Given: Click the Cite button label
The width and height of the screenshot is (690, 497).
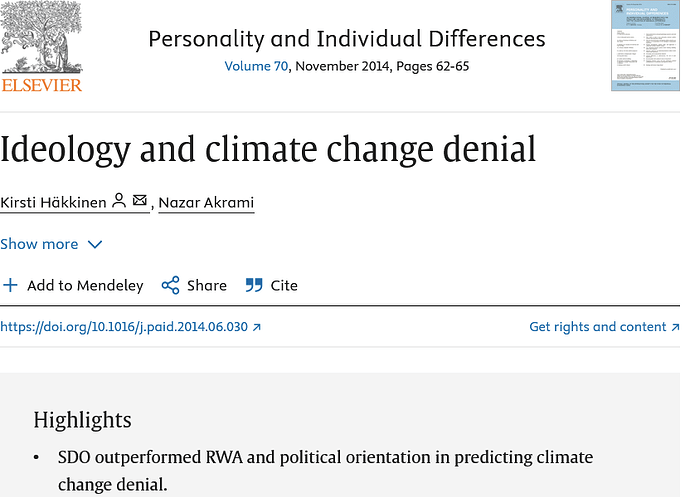Looking at the screenshot, I should pyautogui.click(x=284, y=285).
